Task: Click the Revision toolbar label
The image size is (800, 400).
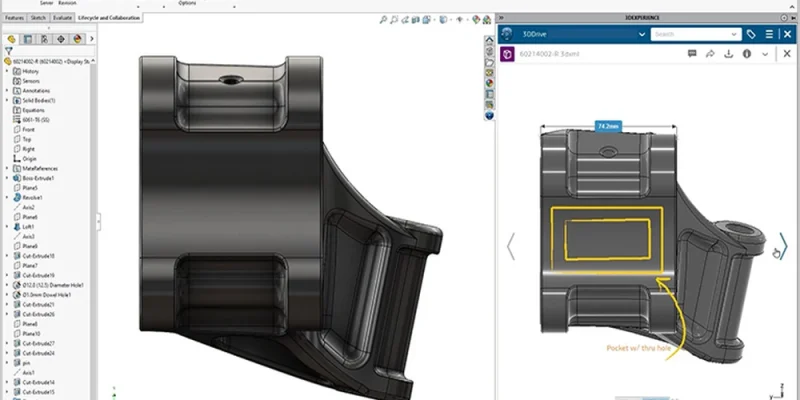Action: tap(67, 3)
